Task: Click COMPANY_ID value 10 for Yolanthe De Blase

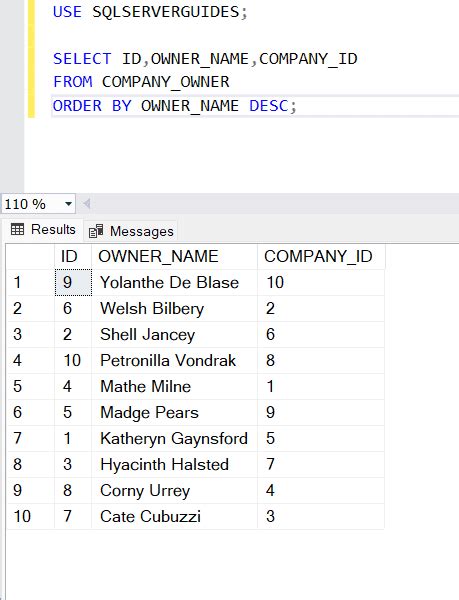Action: click(321, 282)
